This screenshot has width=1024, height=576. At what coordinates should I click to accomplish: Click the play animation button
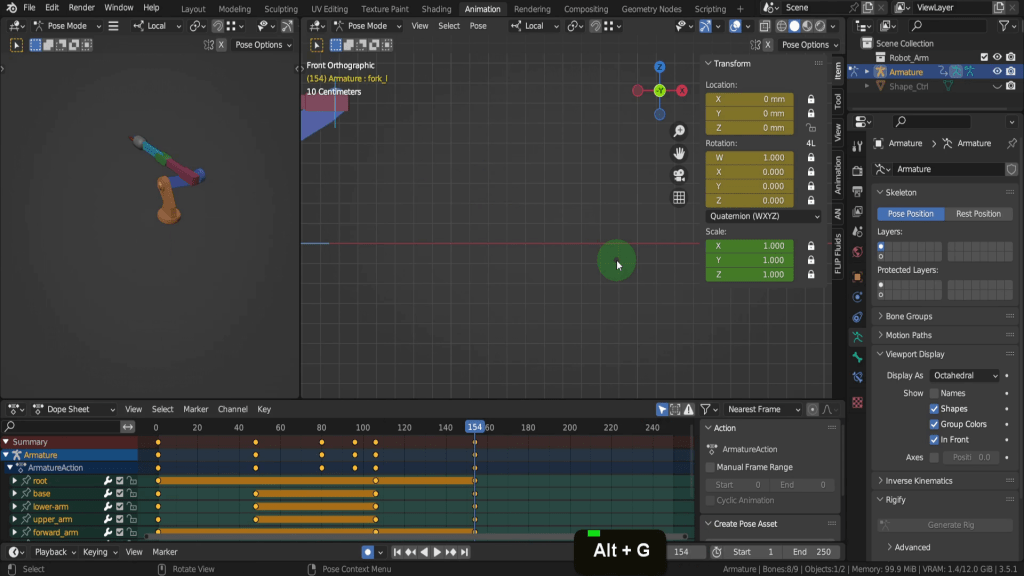(x=437, y=552)
